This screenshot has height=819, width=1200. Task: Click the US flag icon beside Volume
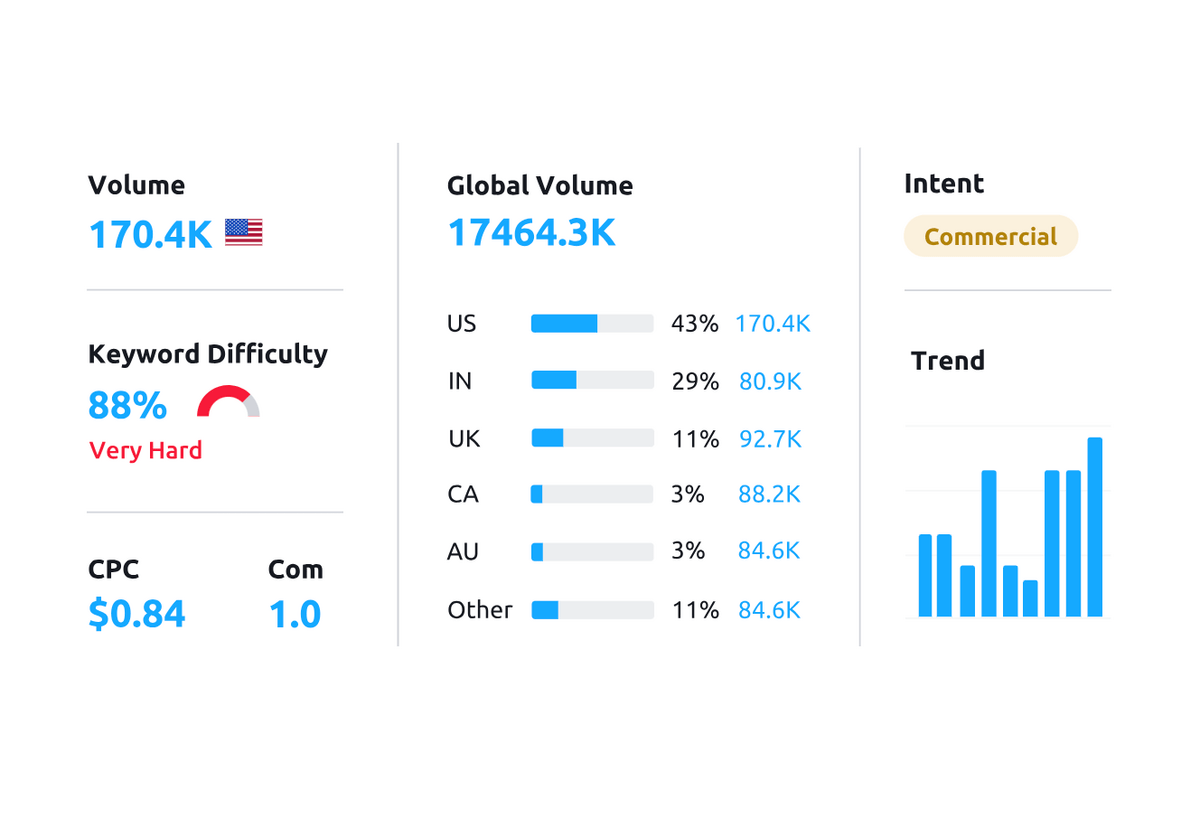coord(243,233)
